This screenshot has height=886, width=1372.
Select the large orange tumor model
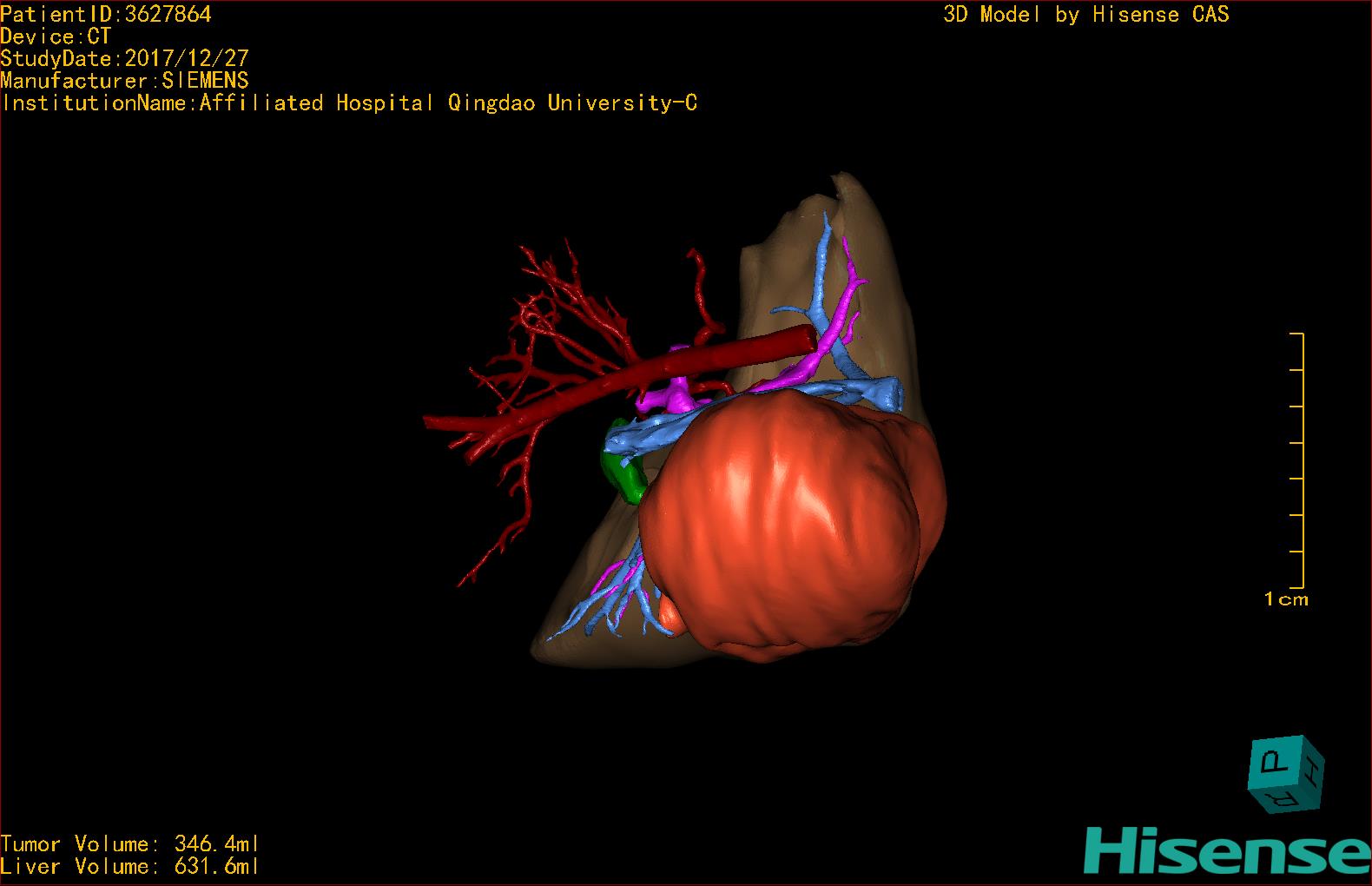click(790, 526)
